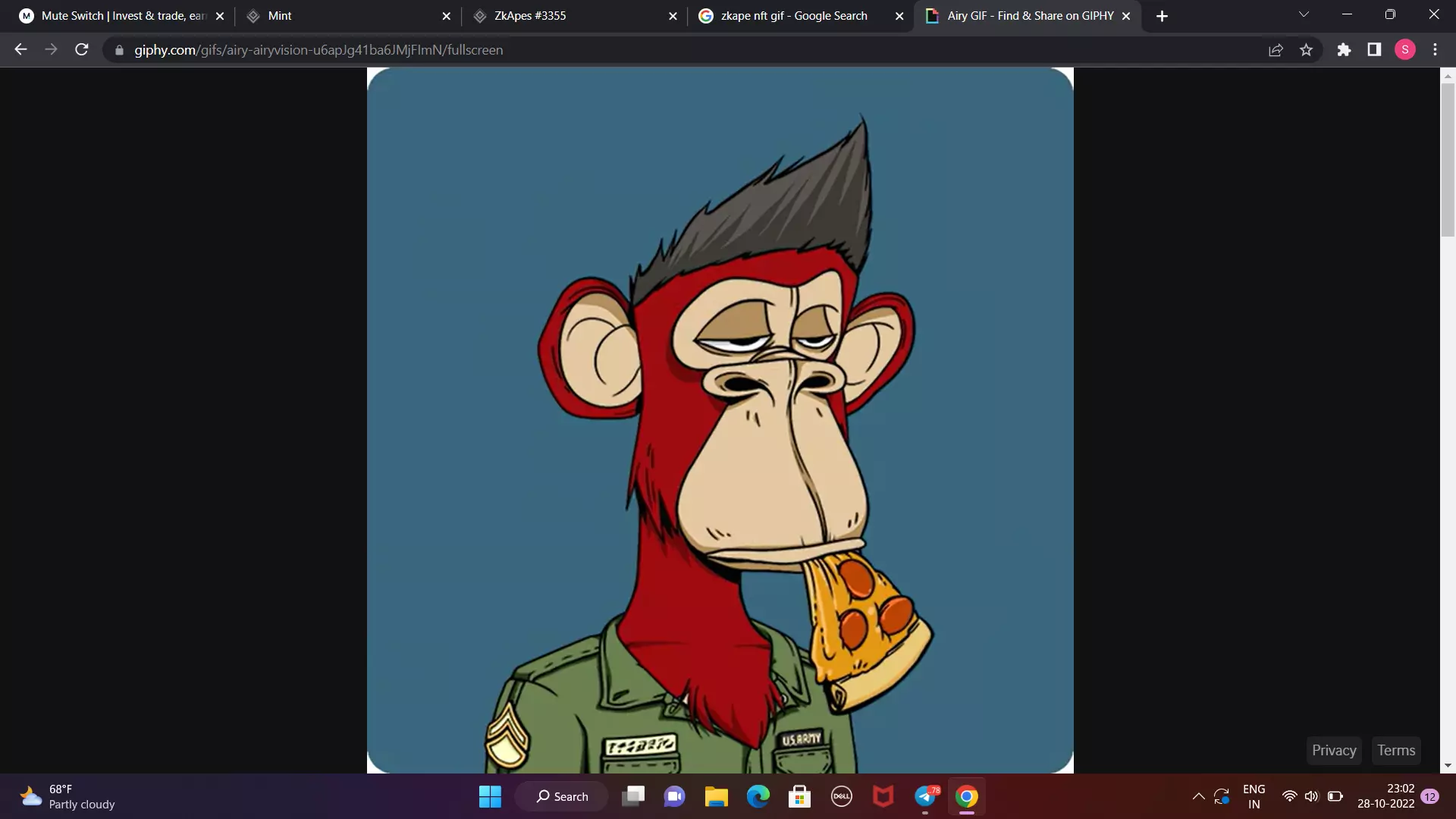Viewport: 1456px width, 819px height.
Task: Close the Airy GIF tab
Action: pos(1126,16)
